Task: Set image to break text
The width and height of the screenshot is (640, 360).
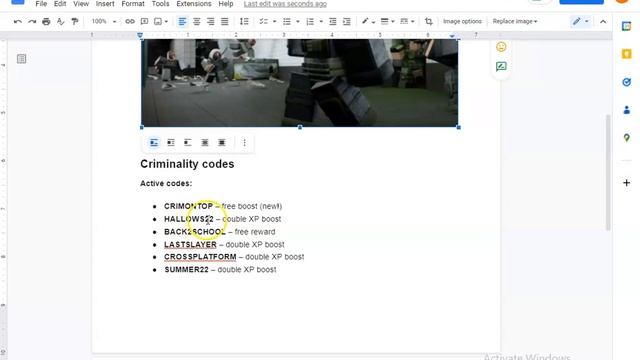Action: click(x=188, y=142)
